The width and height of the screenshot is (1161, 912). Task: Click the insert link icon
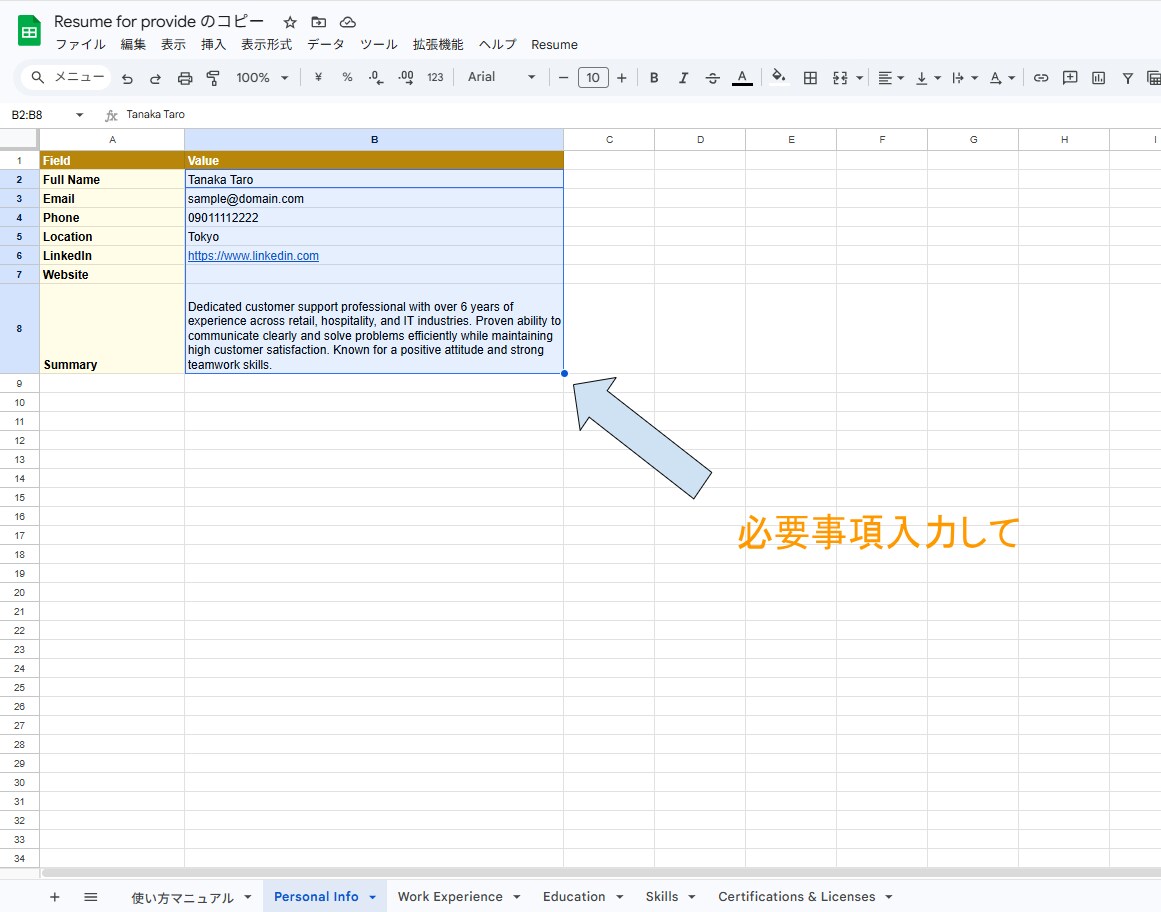click(1041, 78)
